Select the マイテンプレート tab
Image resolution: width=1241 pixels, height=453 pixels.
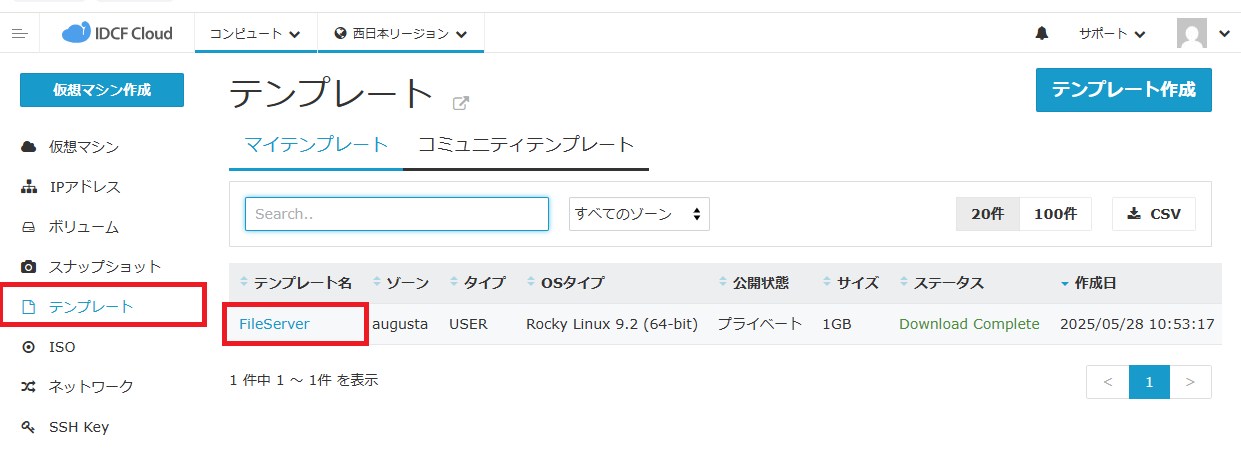tap(316, 145)
